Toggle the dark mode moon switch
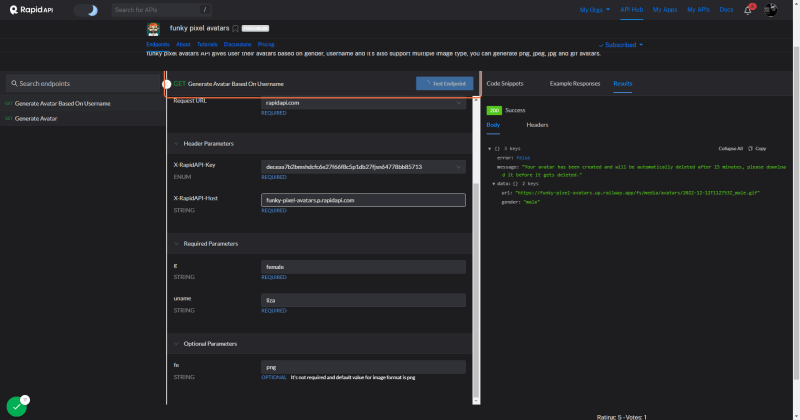The image size is (800, 420). click(86, 10)
